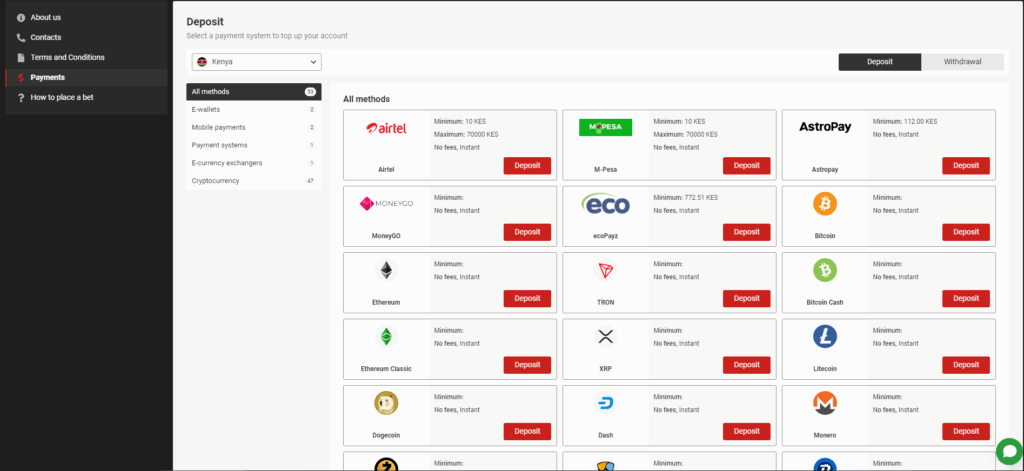
Task: Click Deposit button for Bitcoin
Action: (x=966, y=232)
